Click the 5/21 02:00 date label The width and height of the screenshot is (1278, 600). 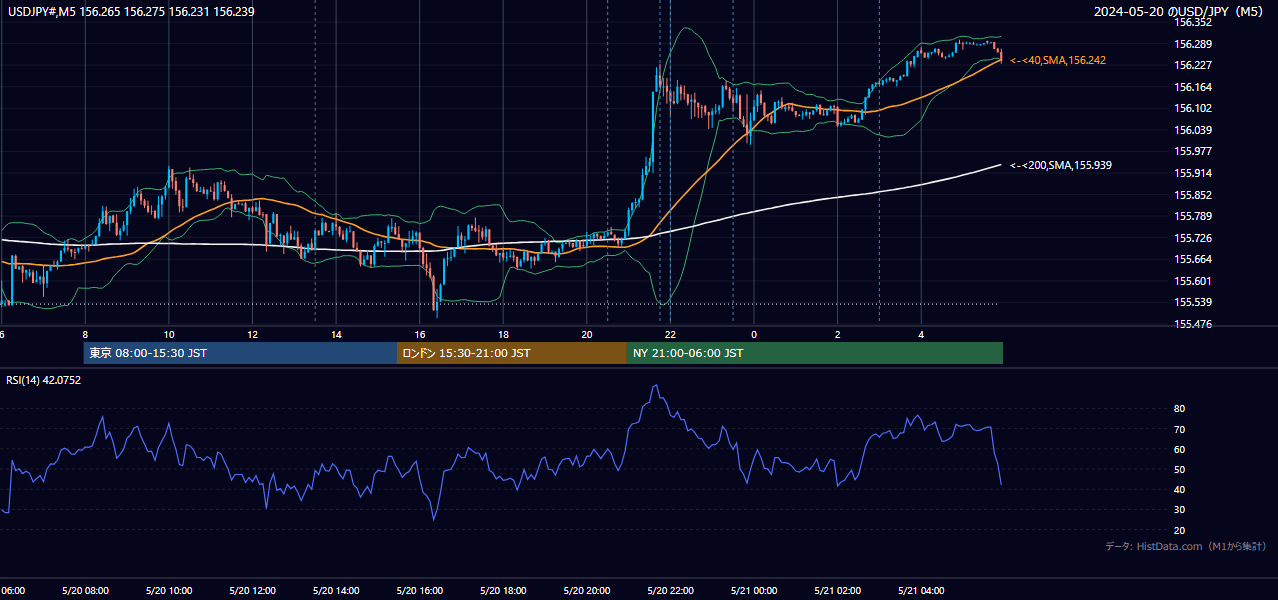(837, 591)
